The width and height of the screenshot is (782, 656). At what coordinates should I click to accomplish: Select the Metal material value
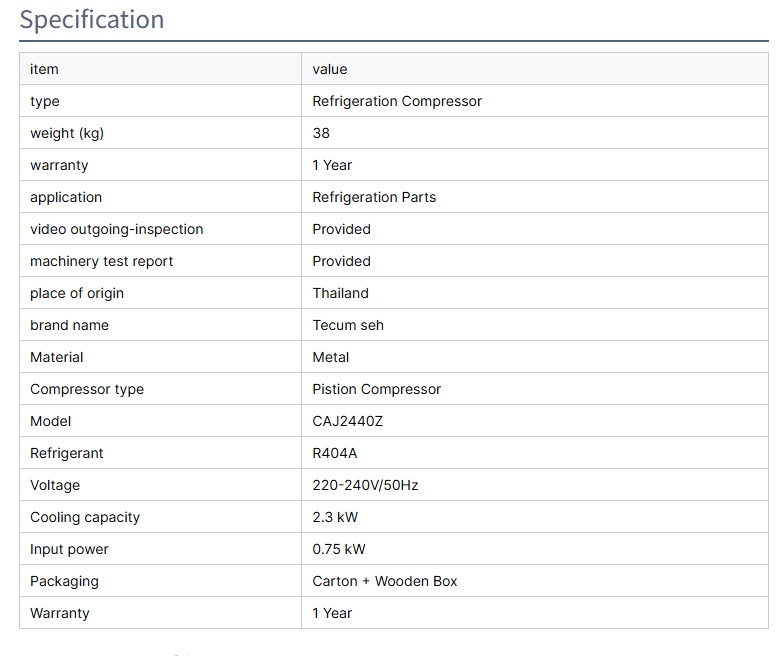[331, 357]
